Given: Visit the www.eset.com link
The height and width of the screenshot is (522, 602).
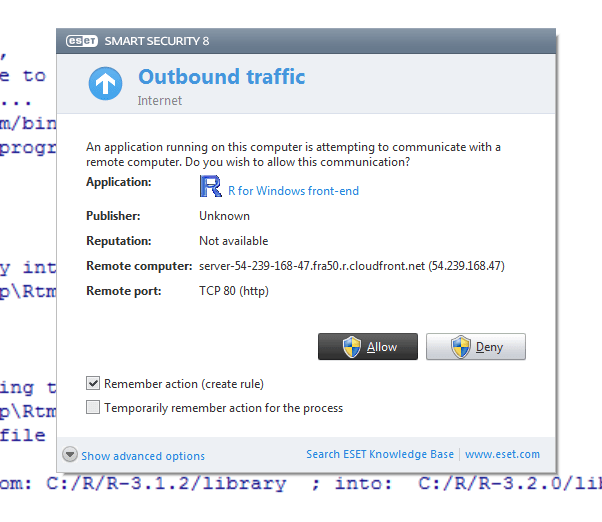Looking at the screenshot, I should point(502,454).
